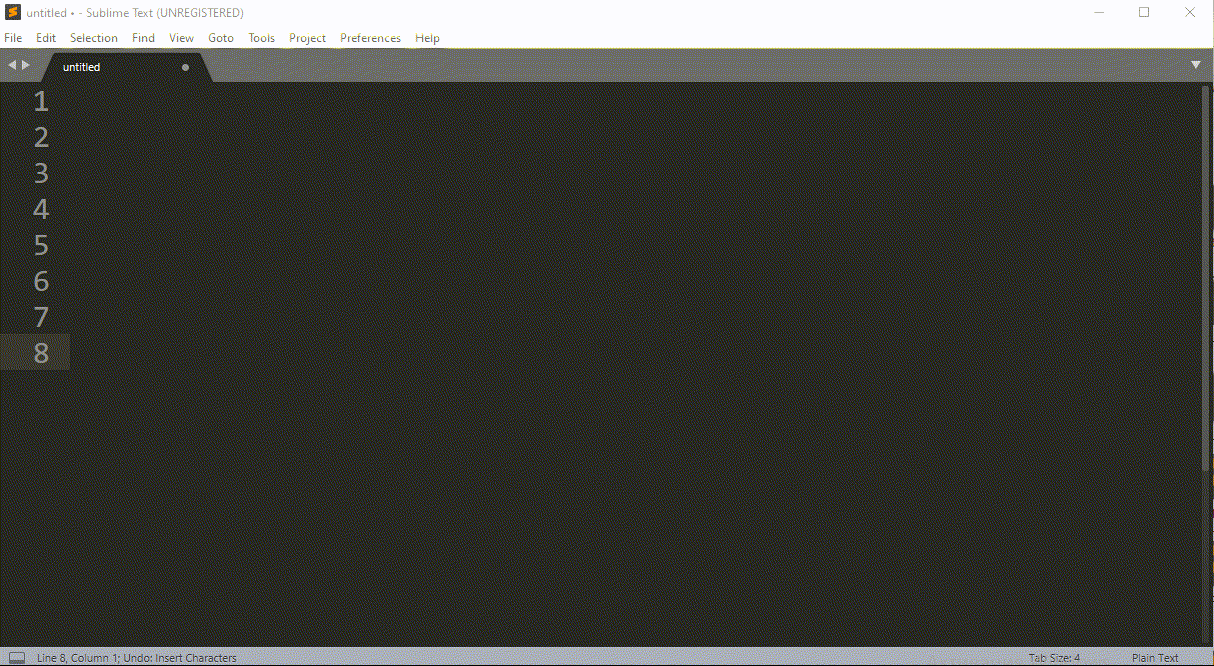
Task: Click line number 1 in gutter
Action: pos(41,101)
